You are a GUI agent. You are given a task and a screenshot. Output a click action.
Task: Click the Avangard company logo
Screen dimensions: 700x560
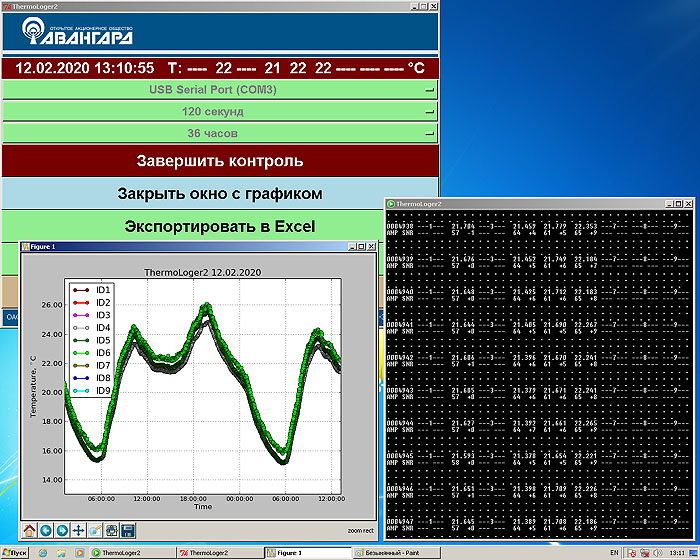77,31
